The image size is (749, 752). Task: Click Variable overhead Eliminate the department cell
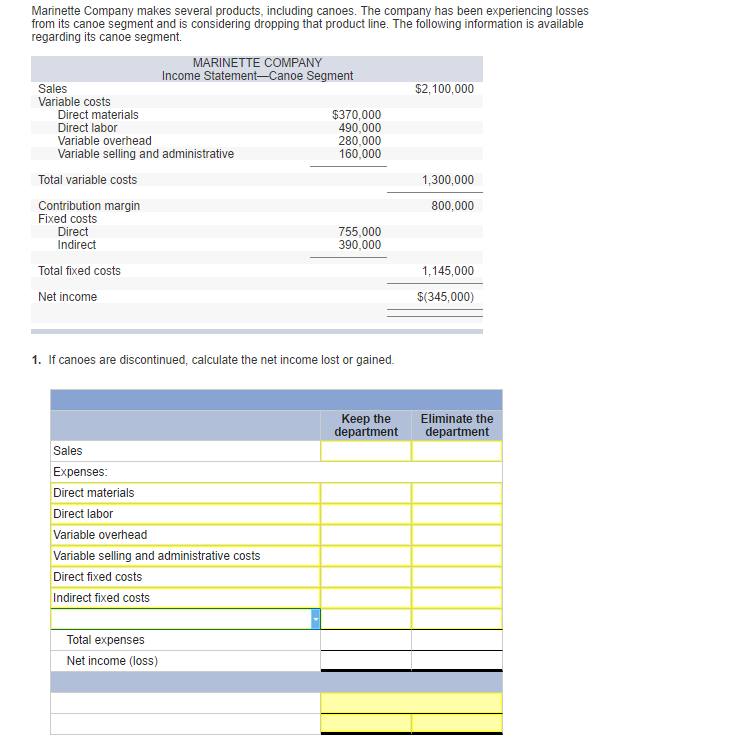point(457,535)
